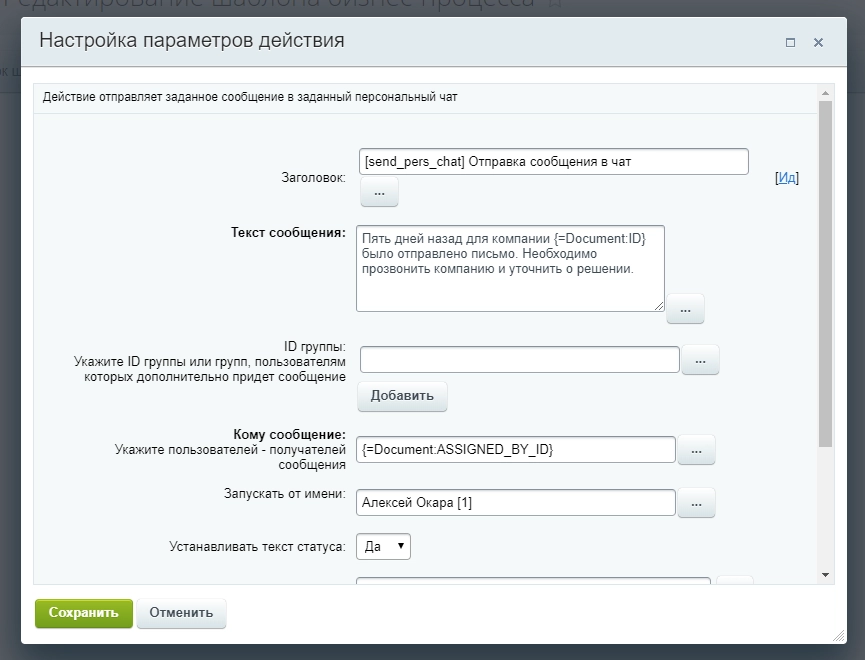Click '...' button beside Запускать от имени
Screen dimensions: 865x660
tap(696, 502)
